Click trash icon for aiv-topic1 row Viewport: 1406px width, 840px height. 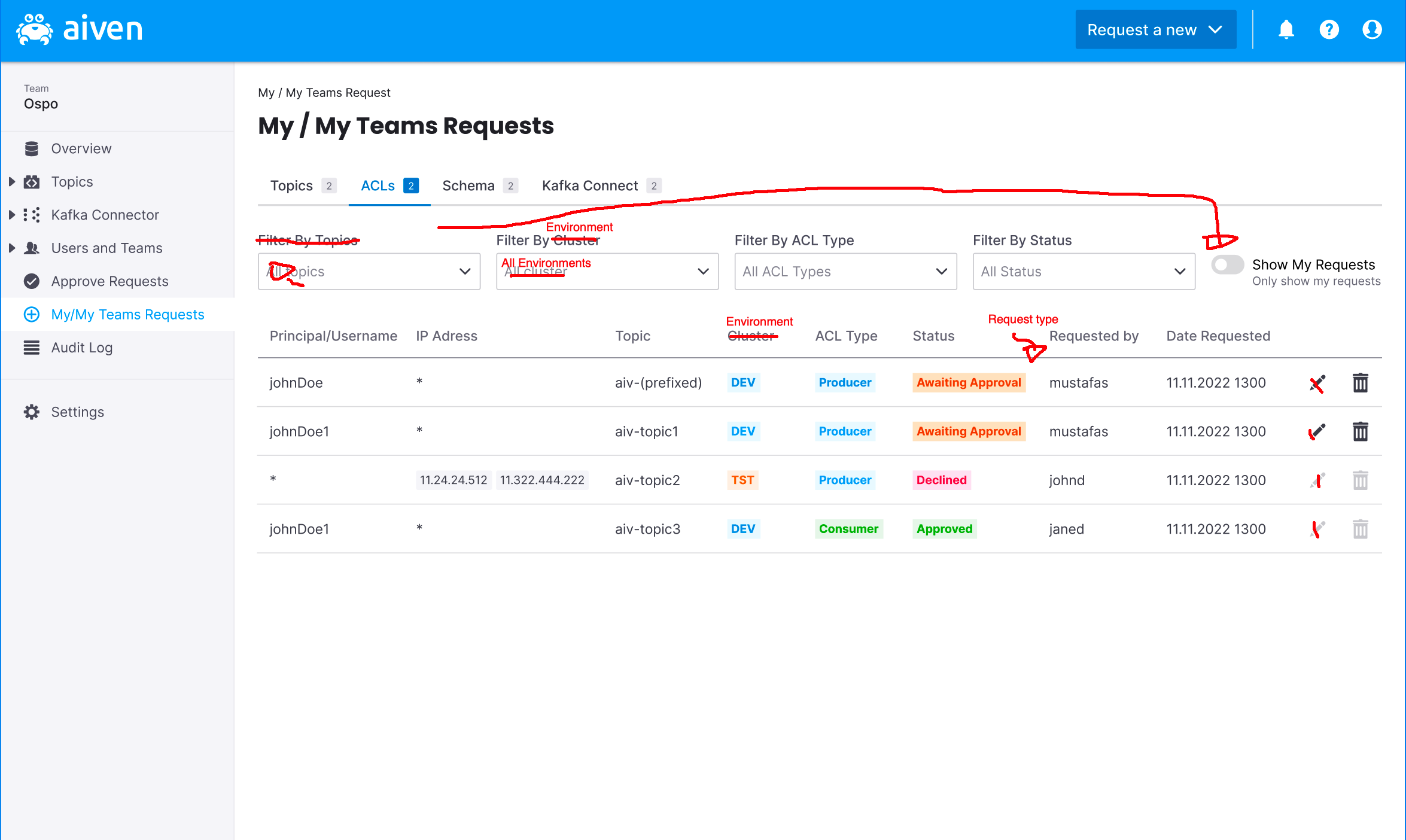click(x=1360, y=431)
